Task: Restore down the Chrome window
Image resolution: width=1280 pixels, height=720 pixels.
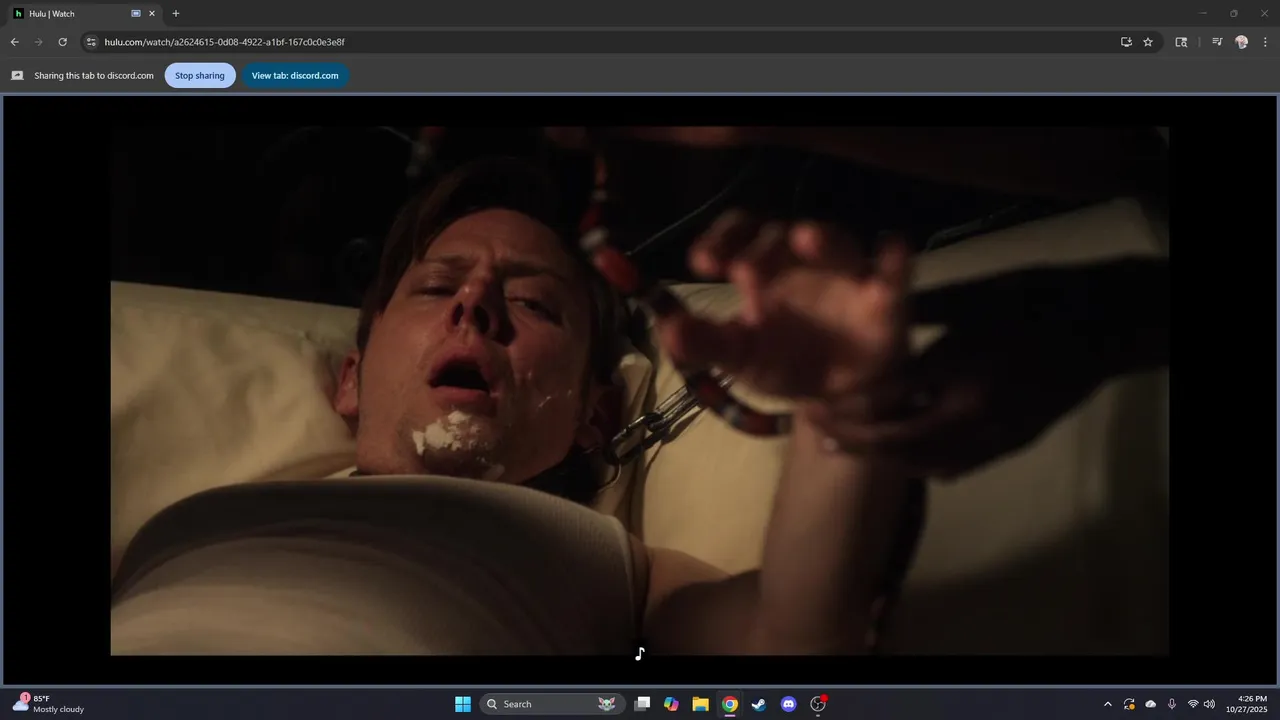Action: 1234,13
